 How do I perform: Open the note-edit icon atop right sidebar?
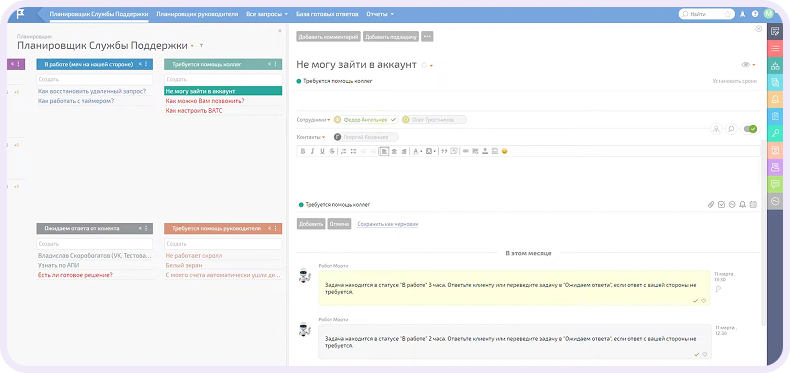(x=775, y=31)
